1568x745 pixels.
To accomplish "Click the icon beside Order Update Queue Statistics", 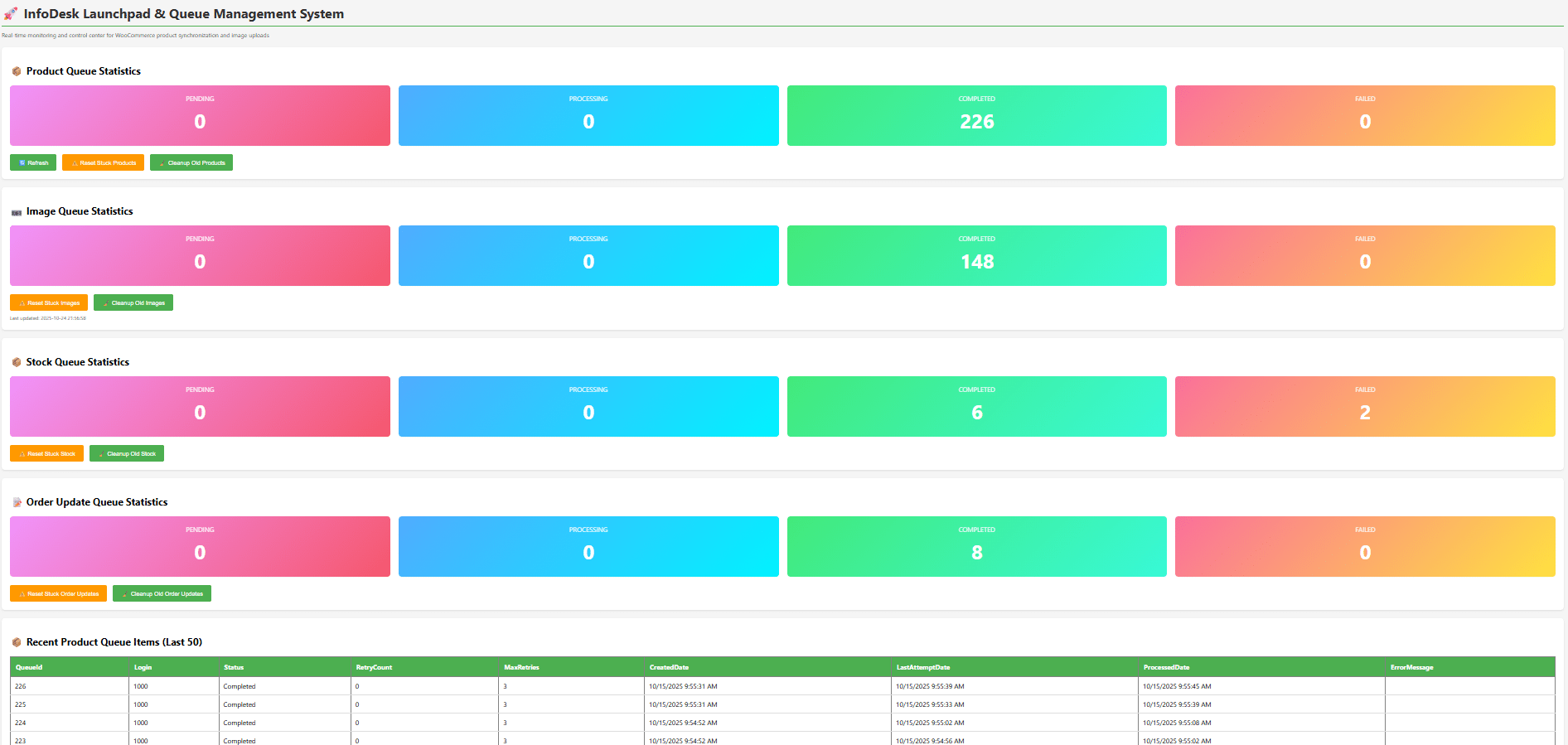I will tap(17, 502).
